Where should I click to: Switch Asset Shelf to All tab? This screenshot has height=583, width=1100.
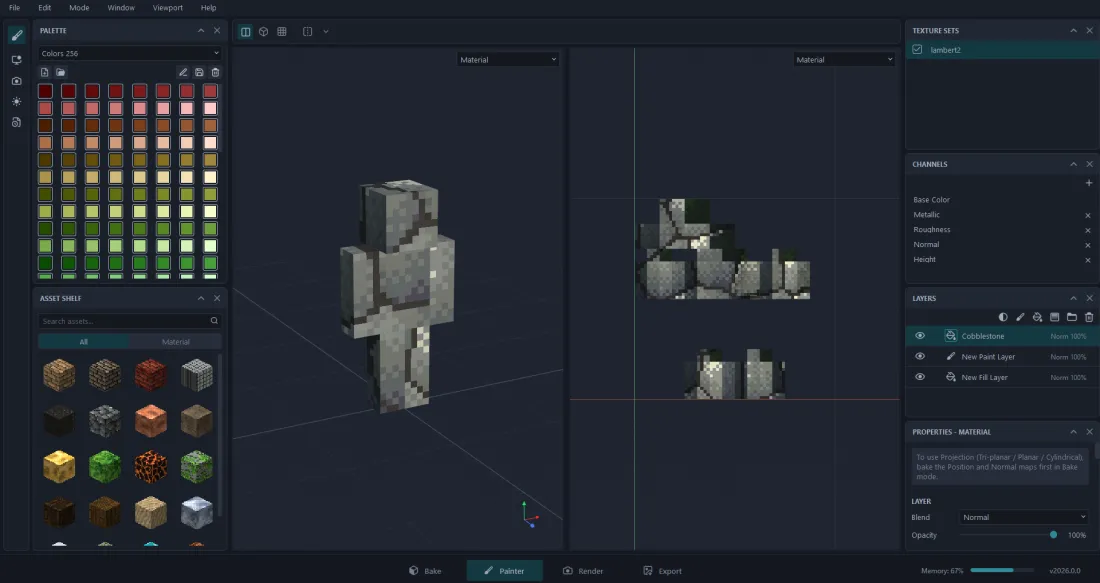click(x=83, y=342)
